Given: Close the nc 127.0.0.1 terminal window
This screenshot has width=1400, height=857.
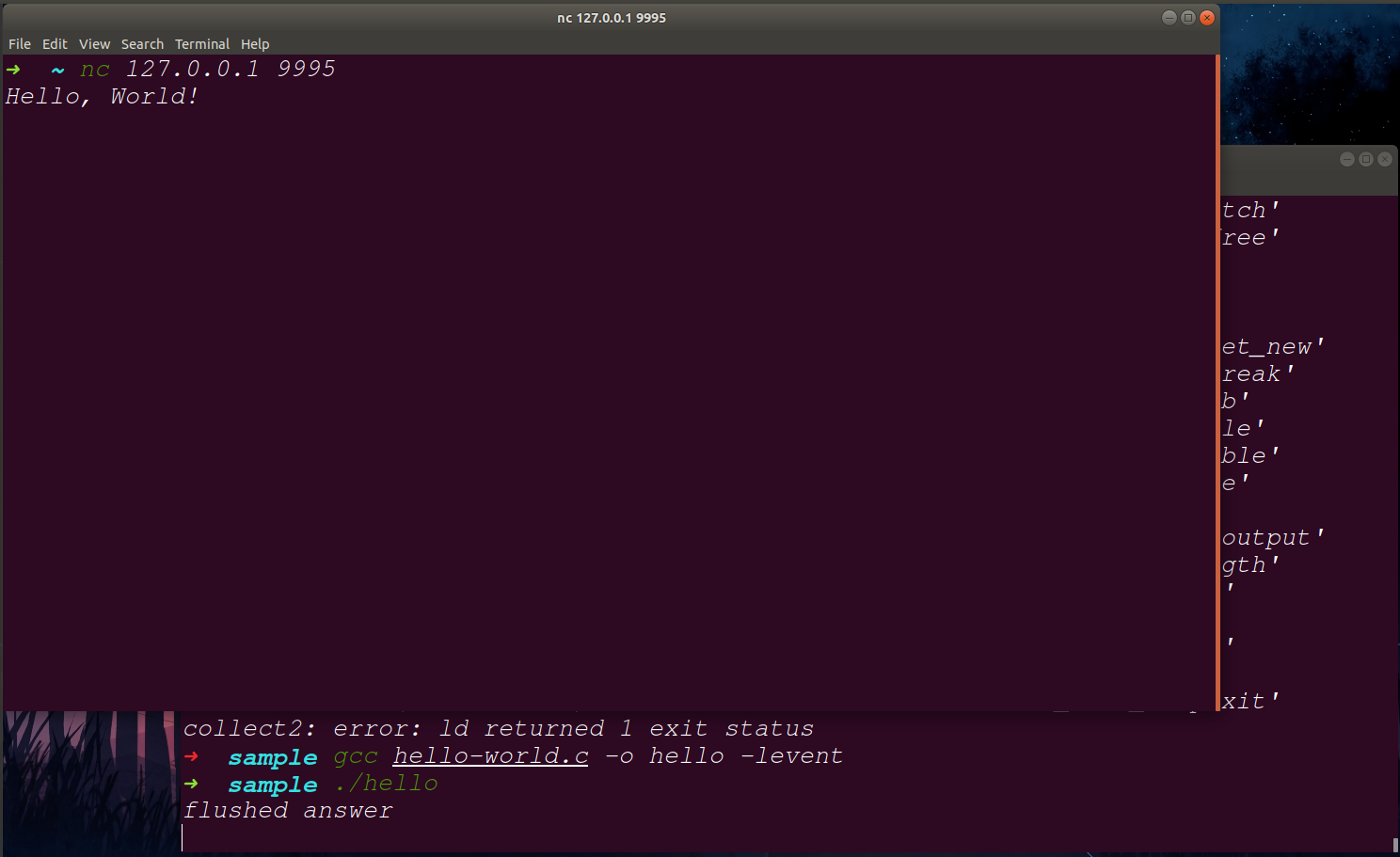Looking at the screenshot, I should 1207,18.
